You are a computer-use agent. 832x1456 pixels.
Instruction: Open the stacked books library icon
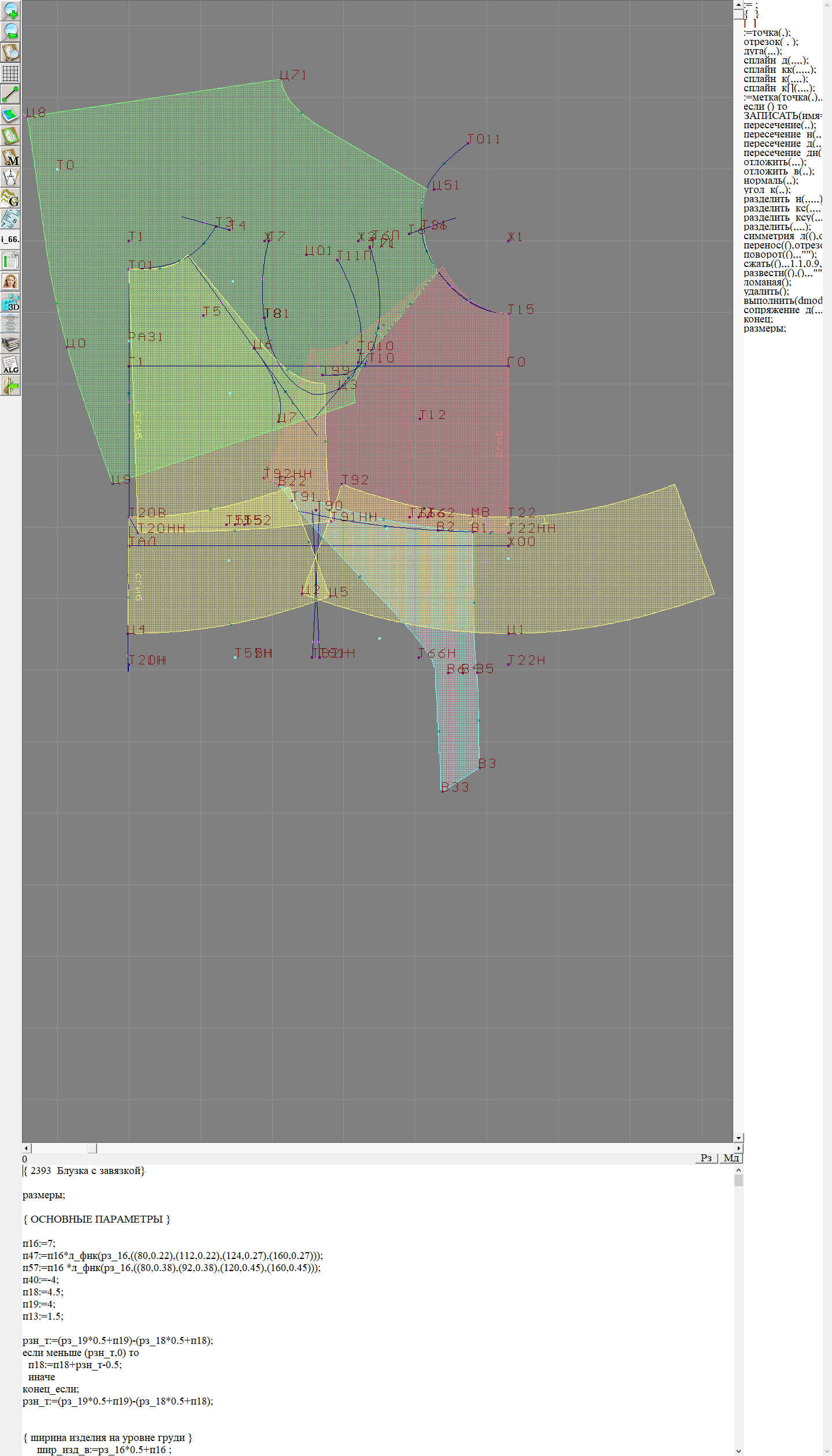point(10,344)
